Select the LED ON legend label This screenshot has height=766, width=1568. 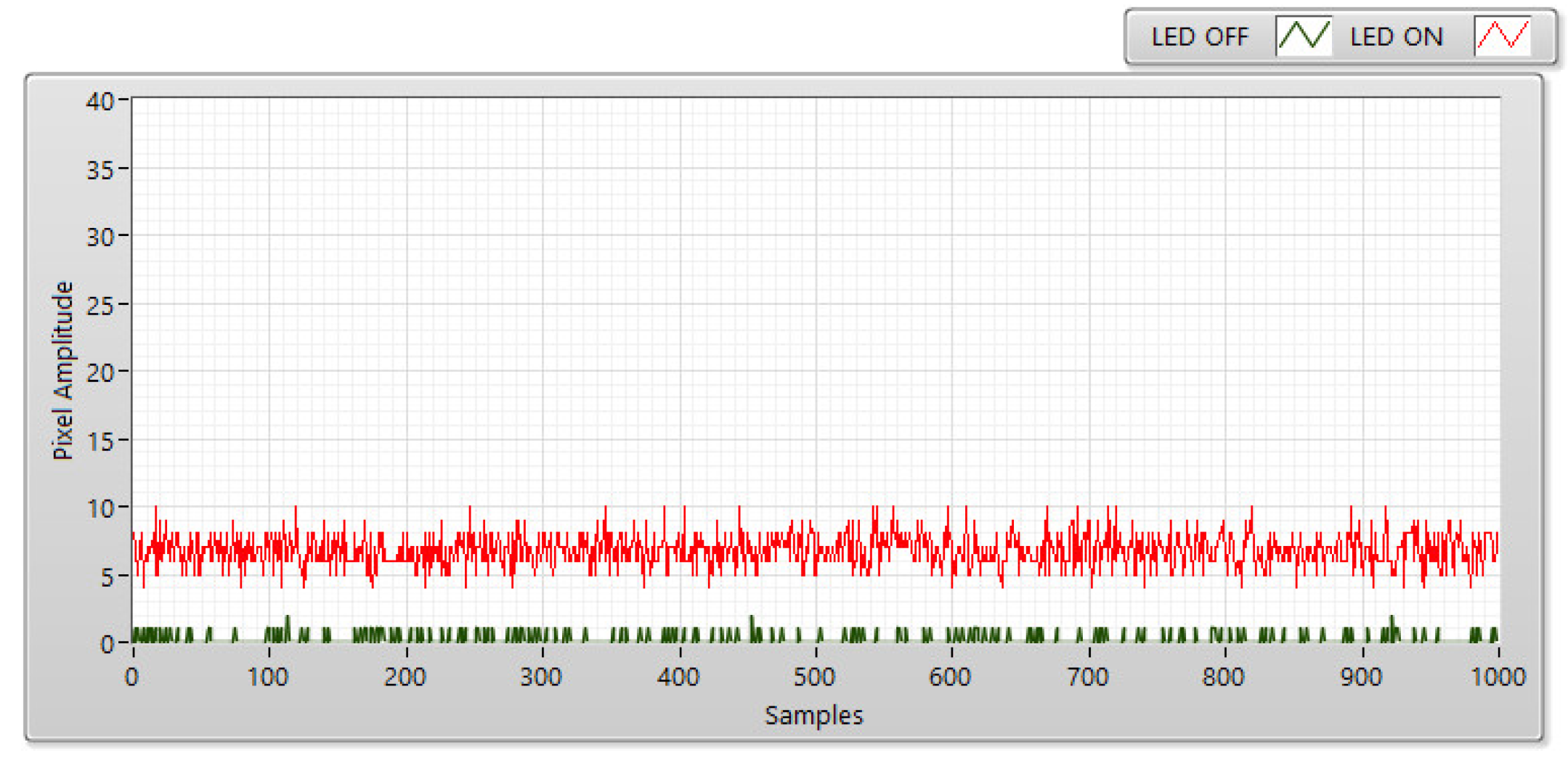1396,37
